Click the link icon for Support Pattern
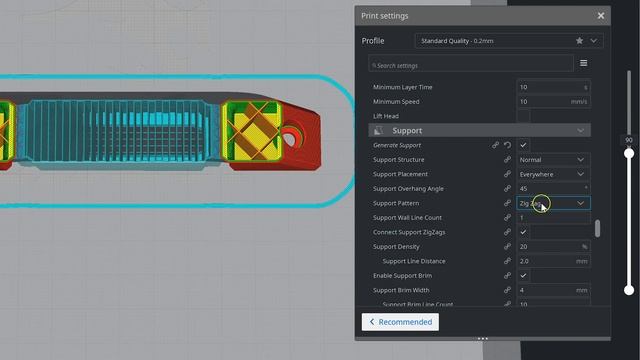This screenshot has height=360, width=640. (x=507, y=203)
